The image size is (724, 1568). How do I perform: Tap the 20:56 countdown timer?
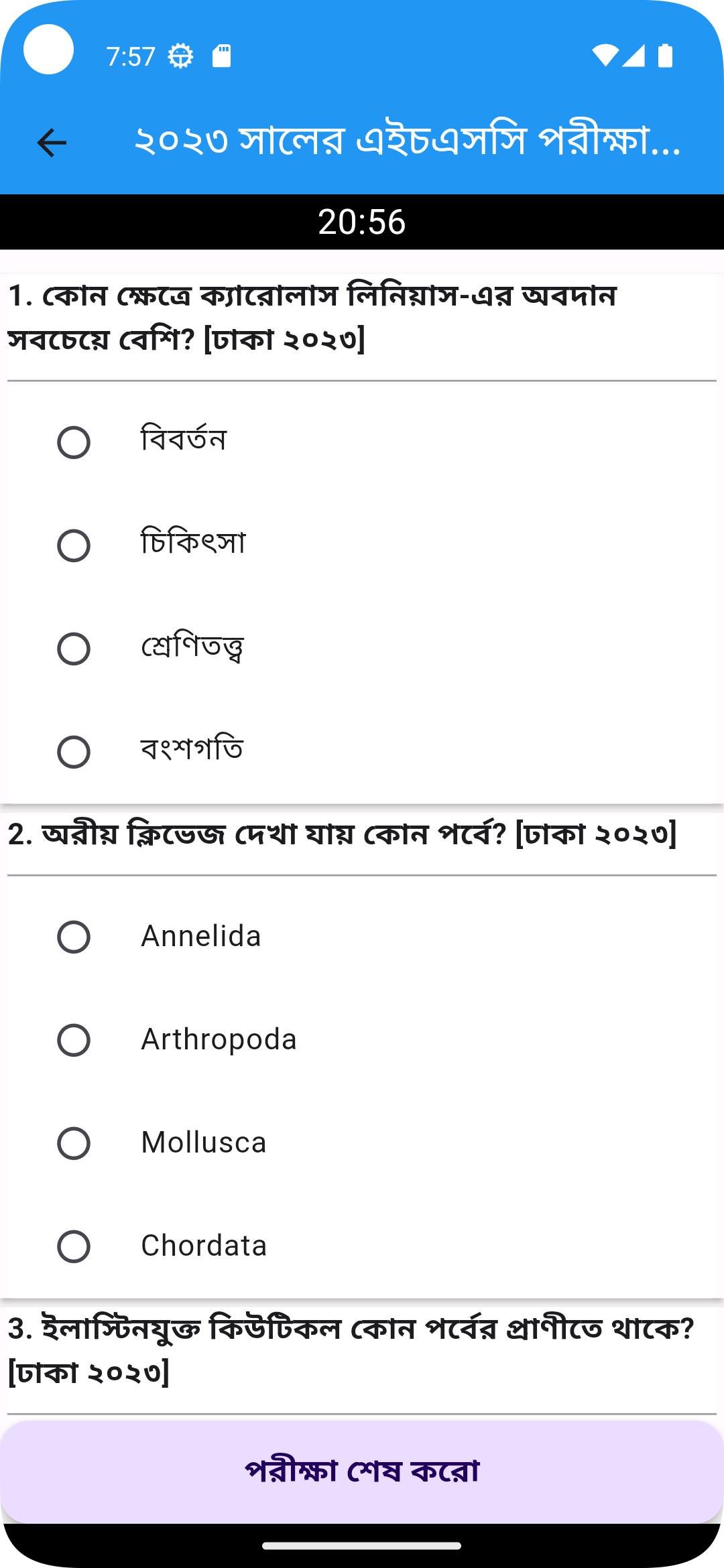click(362, 222)
